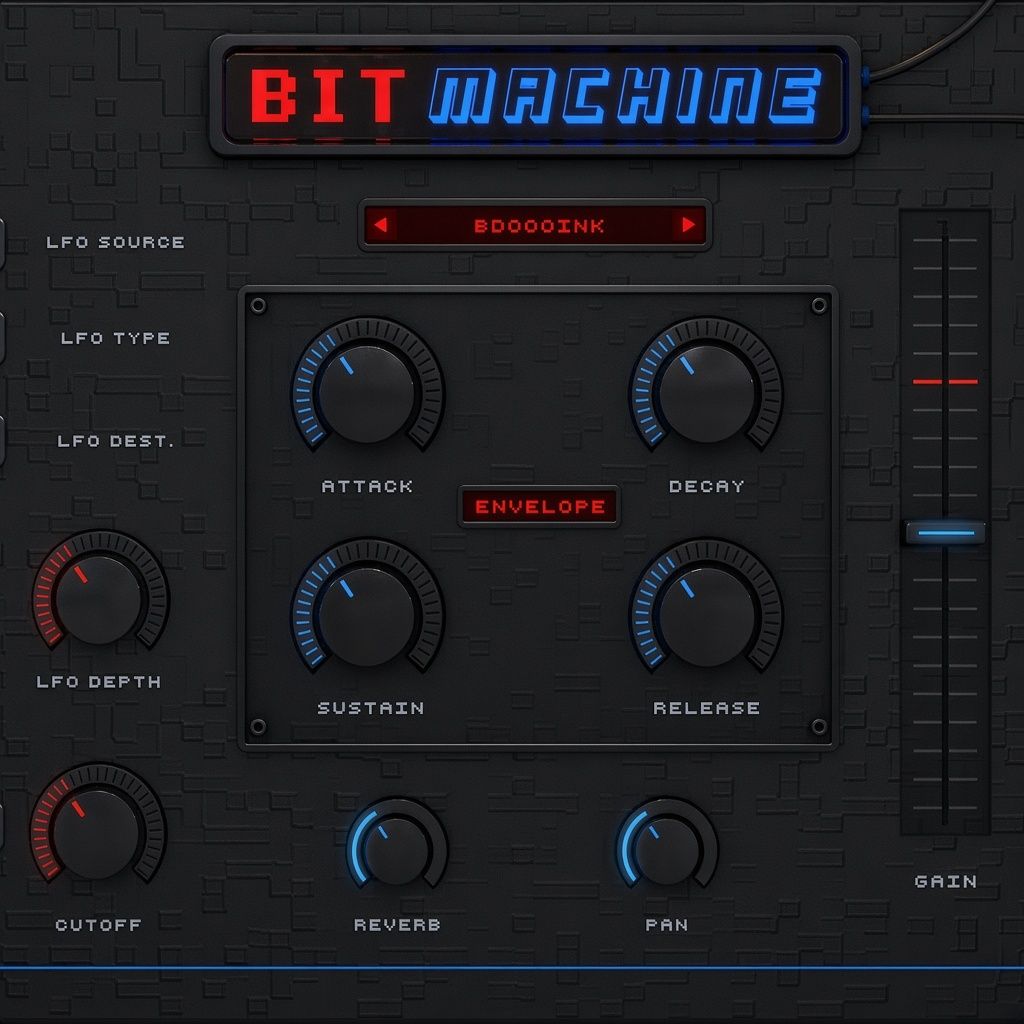Image resolution: width=1024 pixels, height=1024 pixels.
Task: Click the Gain fader handle
Action: tap(946, 532)
